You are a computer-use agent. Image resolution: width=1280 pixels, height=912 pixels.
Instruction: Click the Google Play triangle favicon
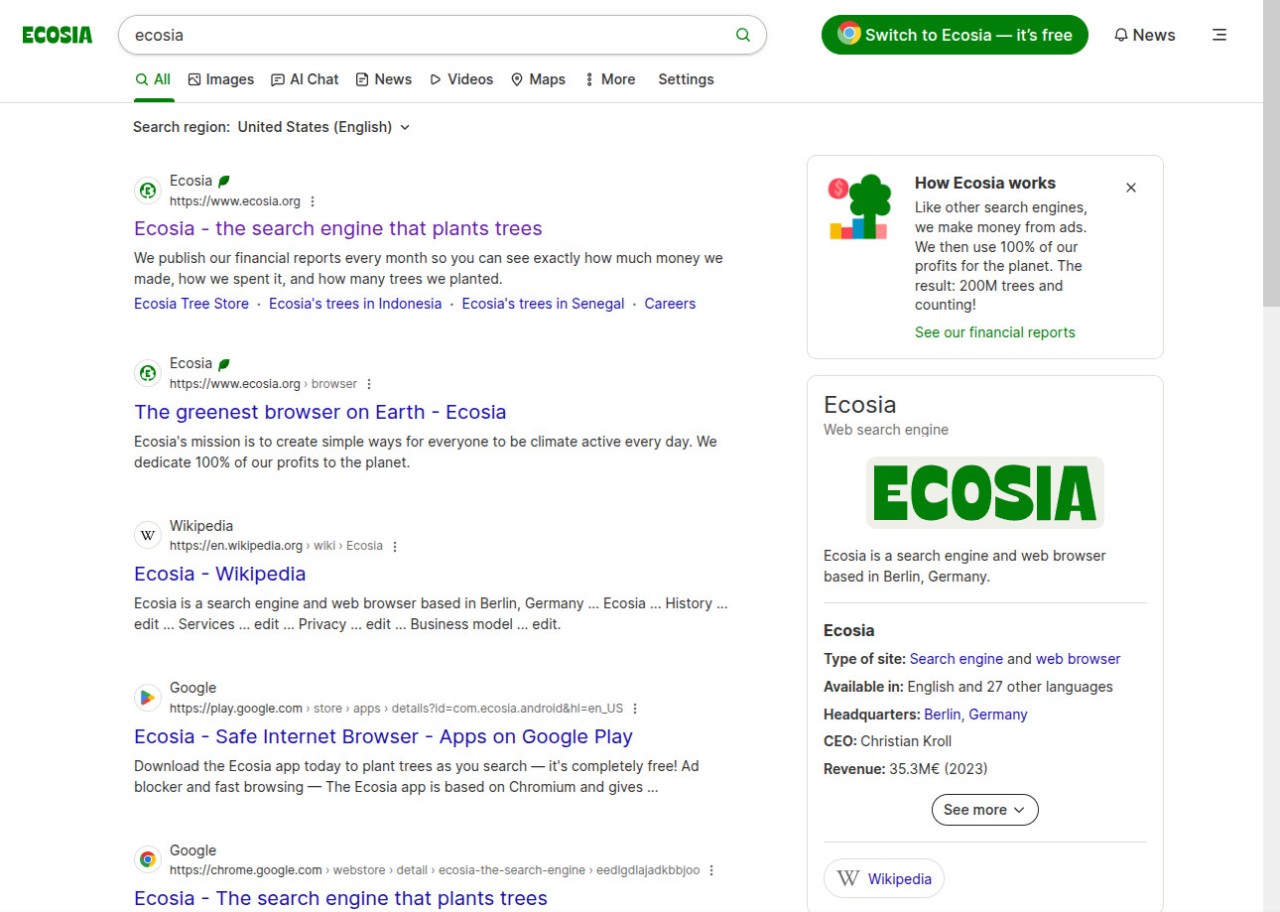(x=147, y=697)
